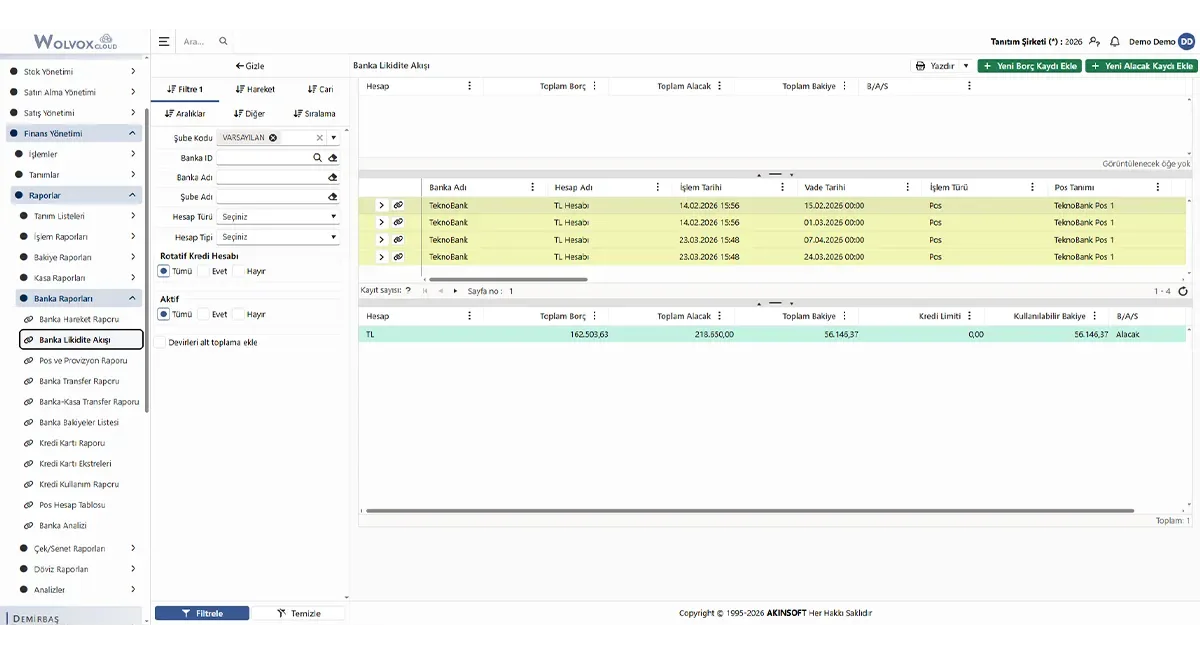The width and height of the screenshot is (1200, 653).
Task: Expand the 15.02.2026 vade row
Action: pos(381,205)
